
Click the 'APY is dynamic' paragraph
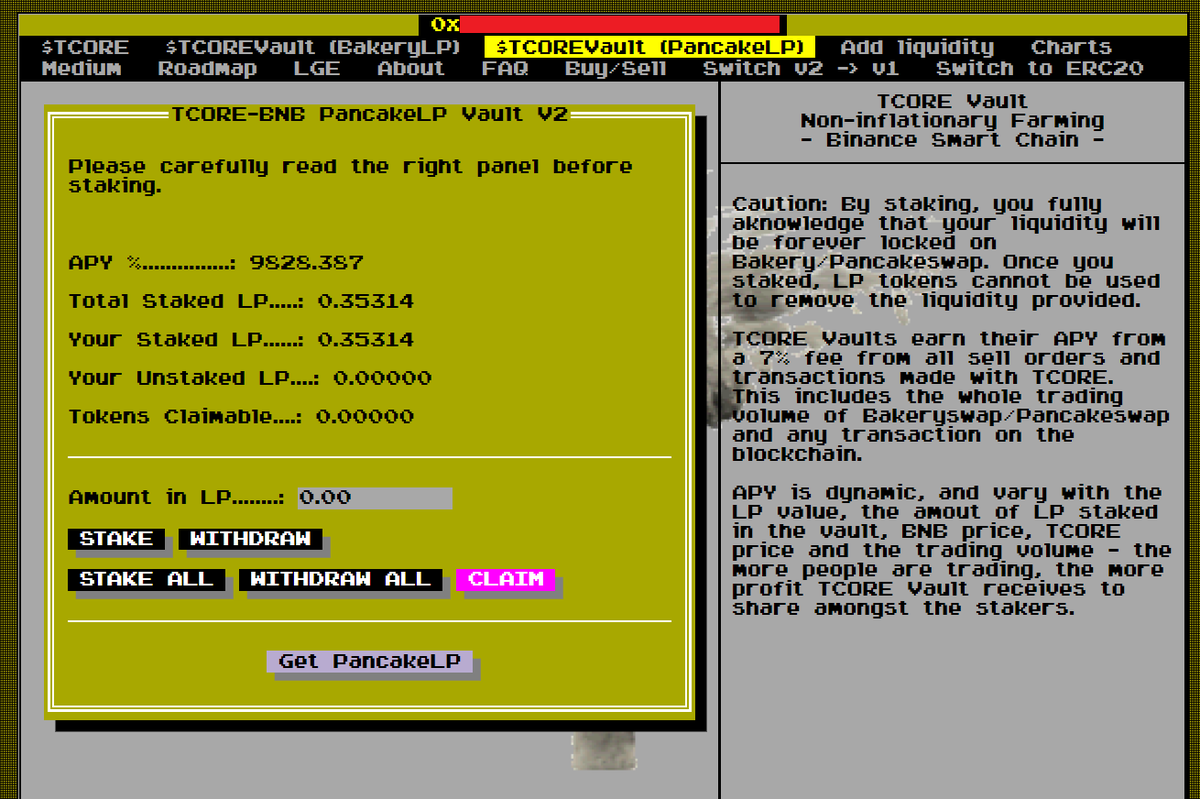[952, 550]
